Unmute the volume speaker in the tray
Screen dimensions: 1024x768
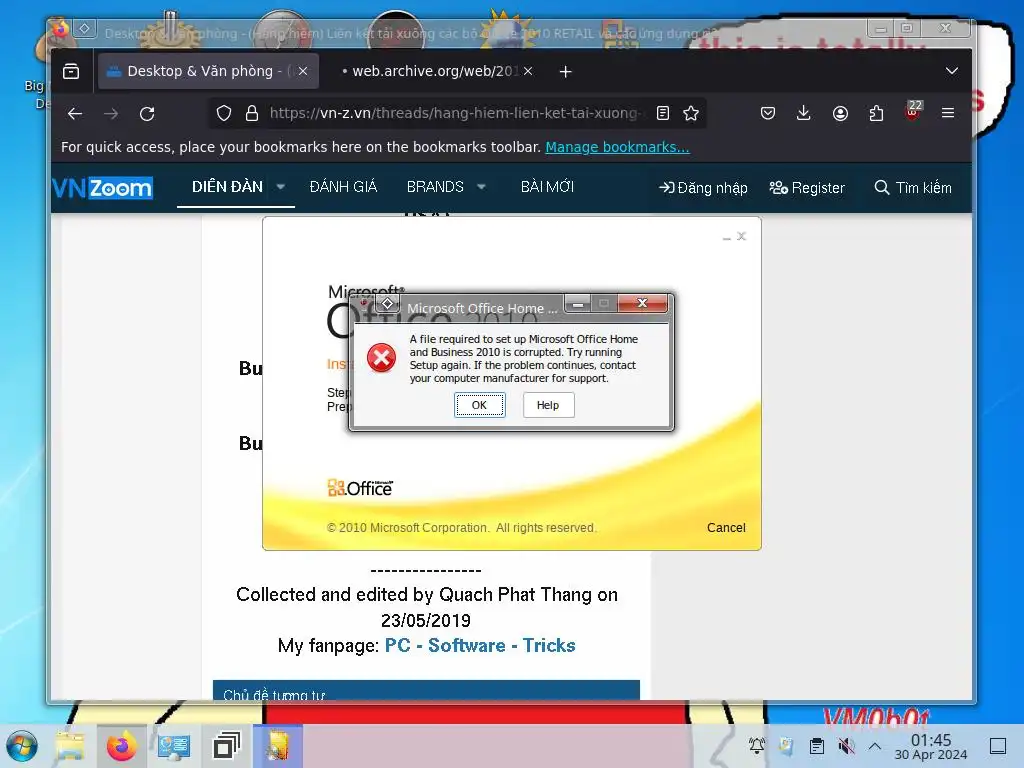point(846,746)
